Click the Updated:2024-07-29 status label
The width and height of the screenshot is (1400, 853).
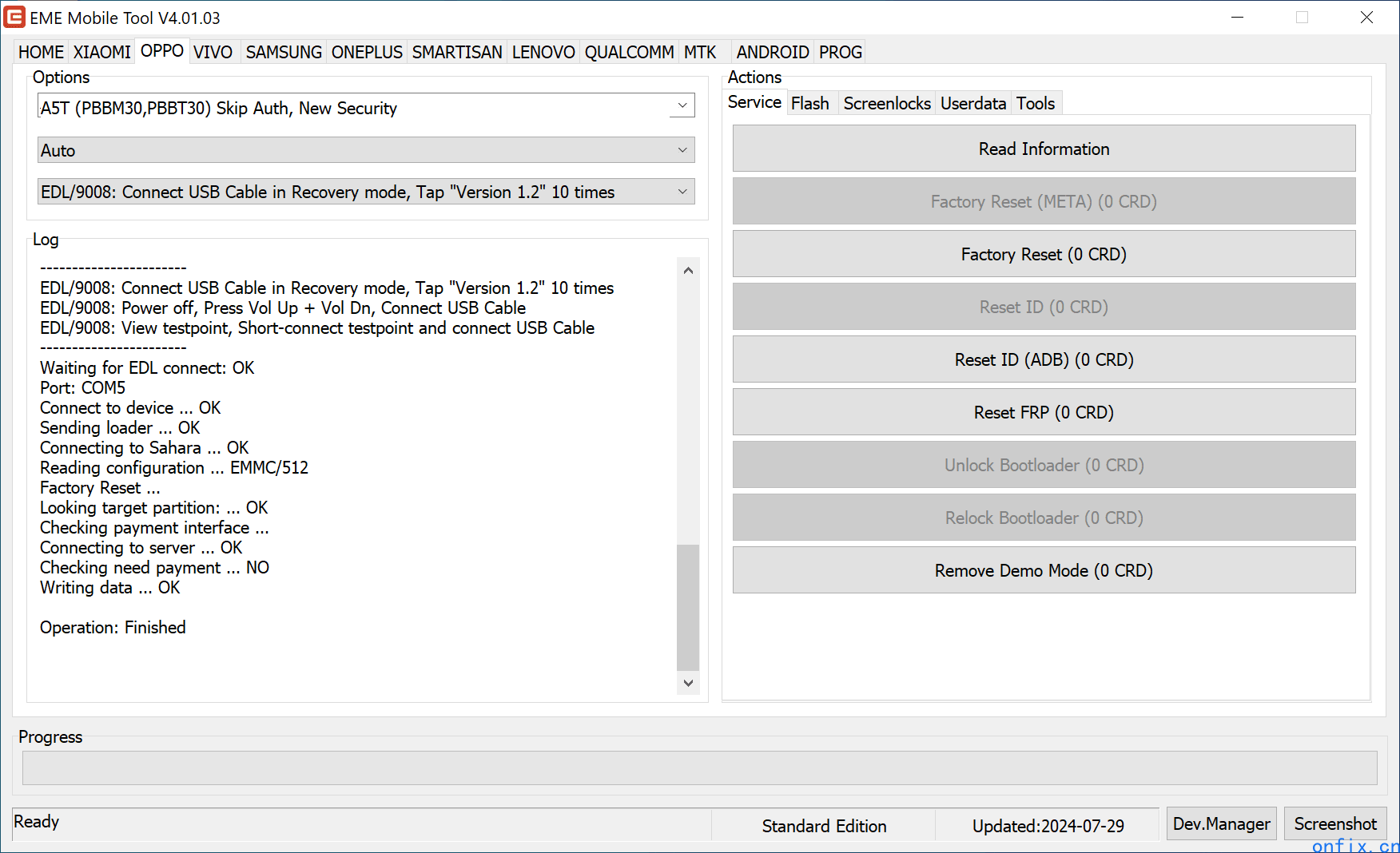pos(1048,826)
